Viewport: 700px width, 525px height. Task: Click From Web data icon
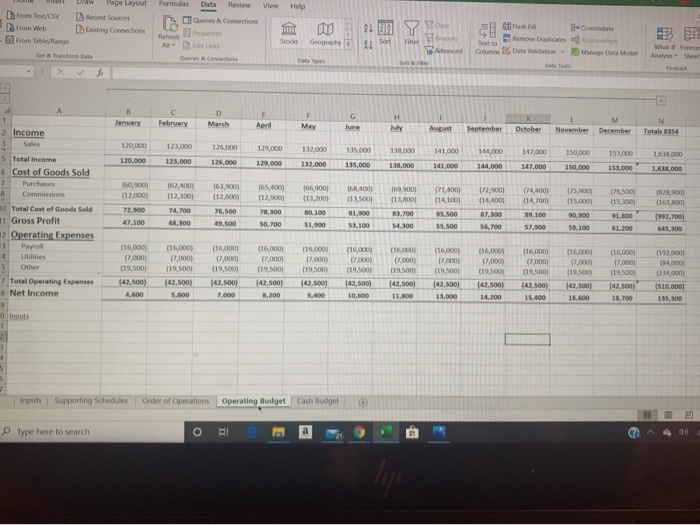coord(10,28)
